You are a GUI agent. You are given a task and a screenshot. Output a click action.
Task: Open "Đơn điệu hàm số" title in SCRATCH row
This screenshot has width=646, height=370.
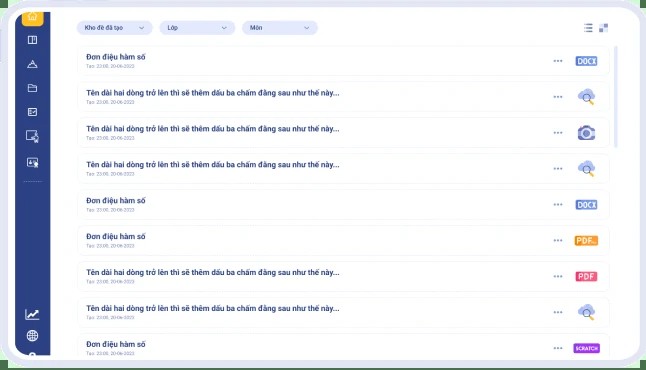click(116, 344)
